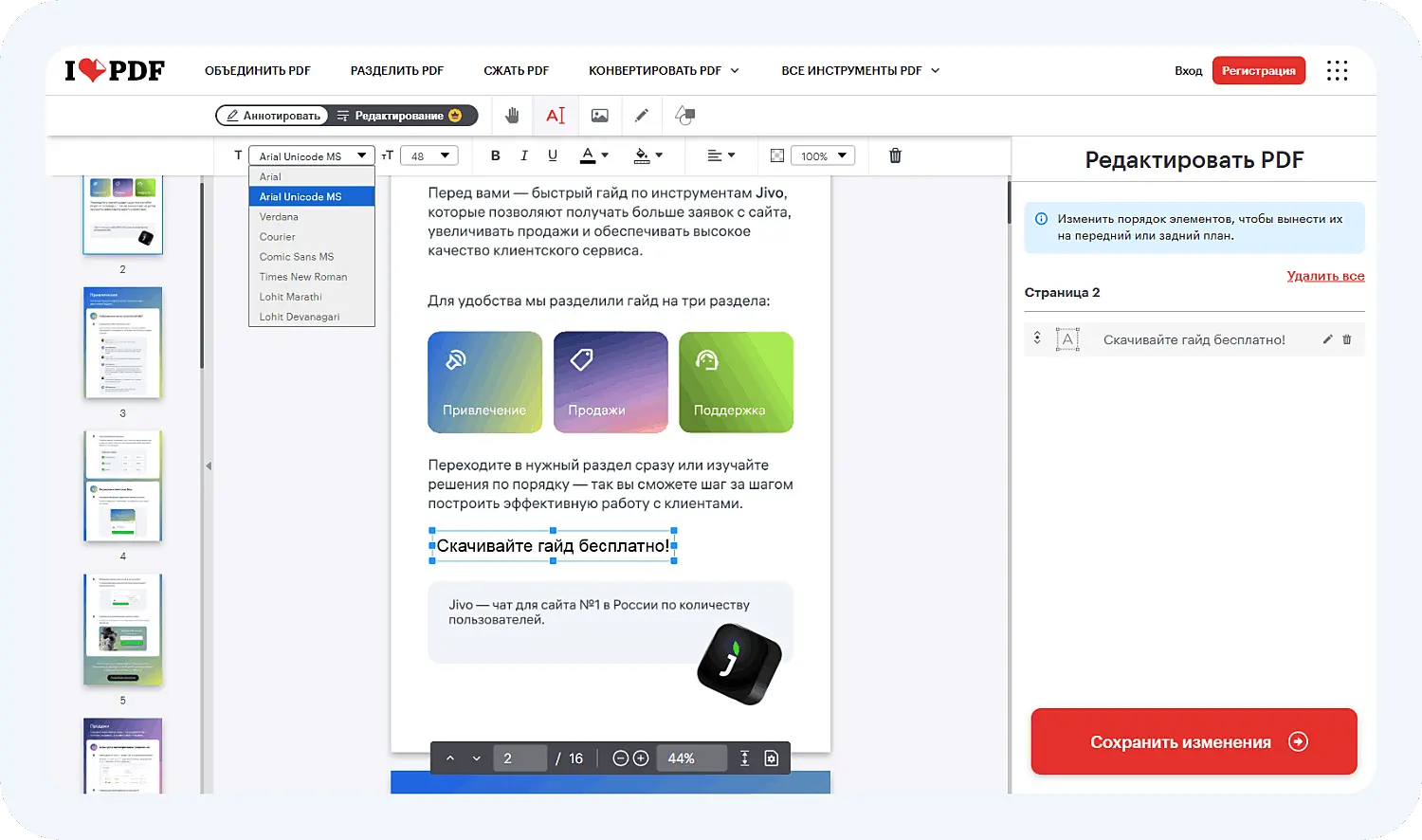Open the iLovePDF home logo
Screen dimensions: 1422x840
[115, 70]
